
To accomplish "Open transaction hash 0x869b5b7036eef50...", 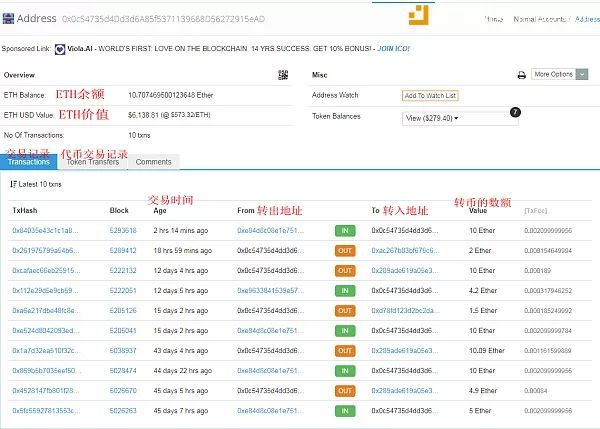I will (46, 371).
